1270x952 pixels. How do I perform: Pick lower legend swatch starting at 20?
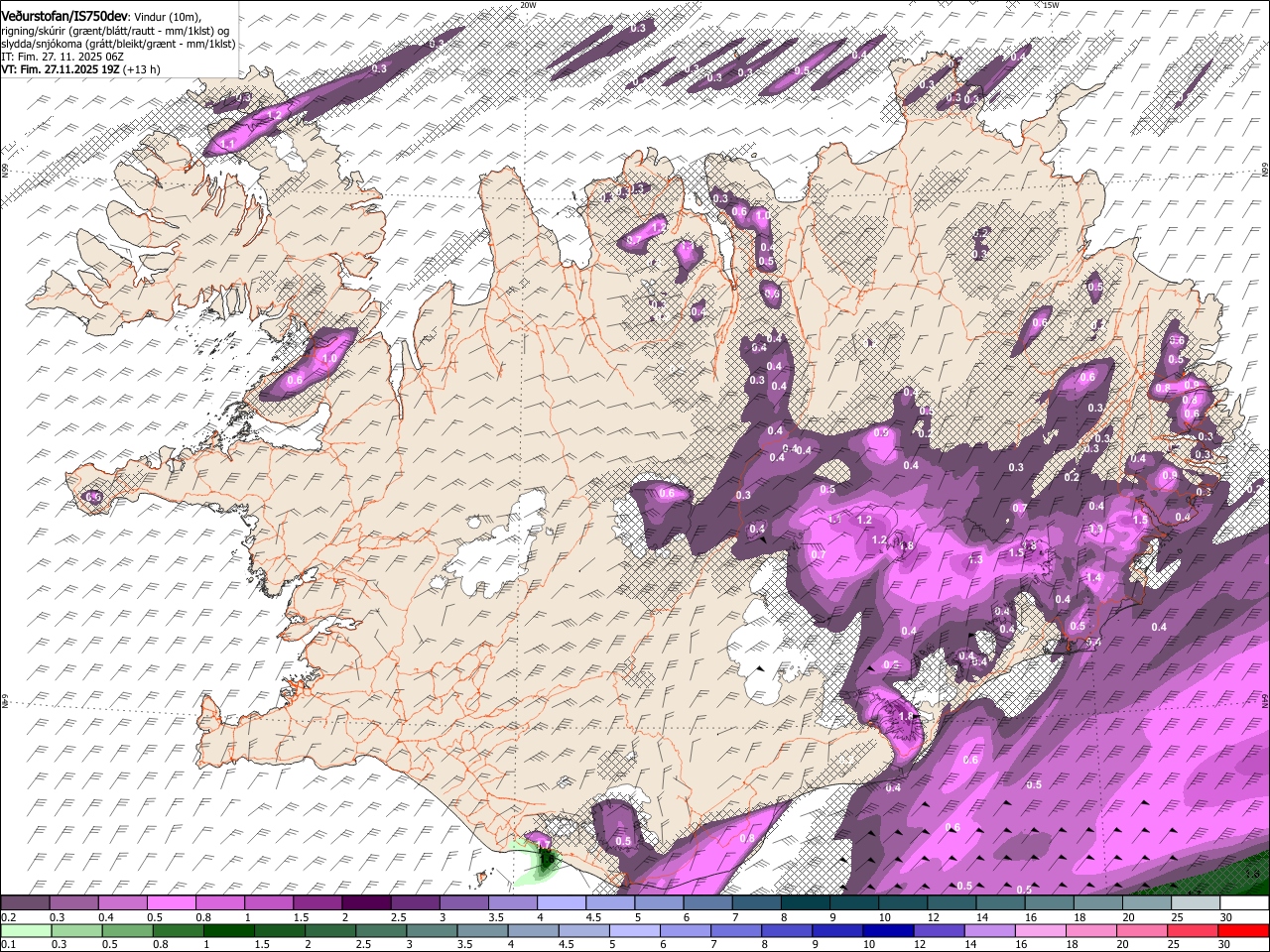(1142, 930)
